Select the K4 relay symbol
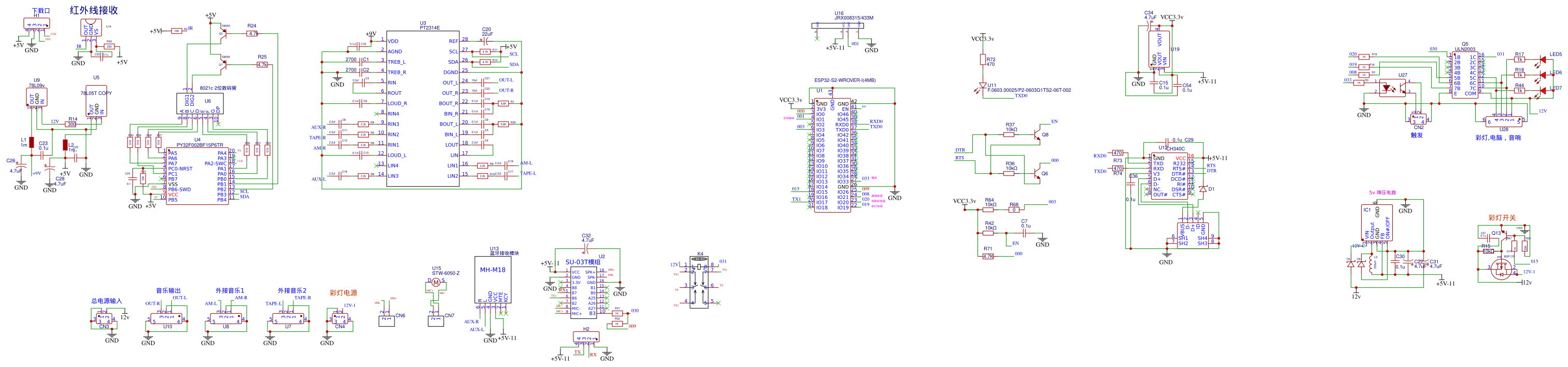The image size is (1568, 367). click(699, 283)
